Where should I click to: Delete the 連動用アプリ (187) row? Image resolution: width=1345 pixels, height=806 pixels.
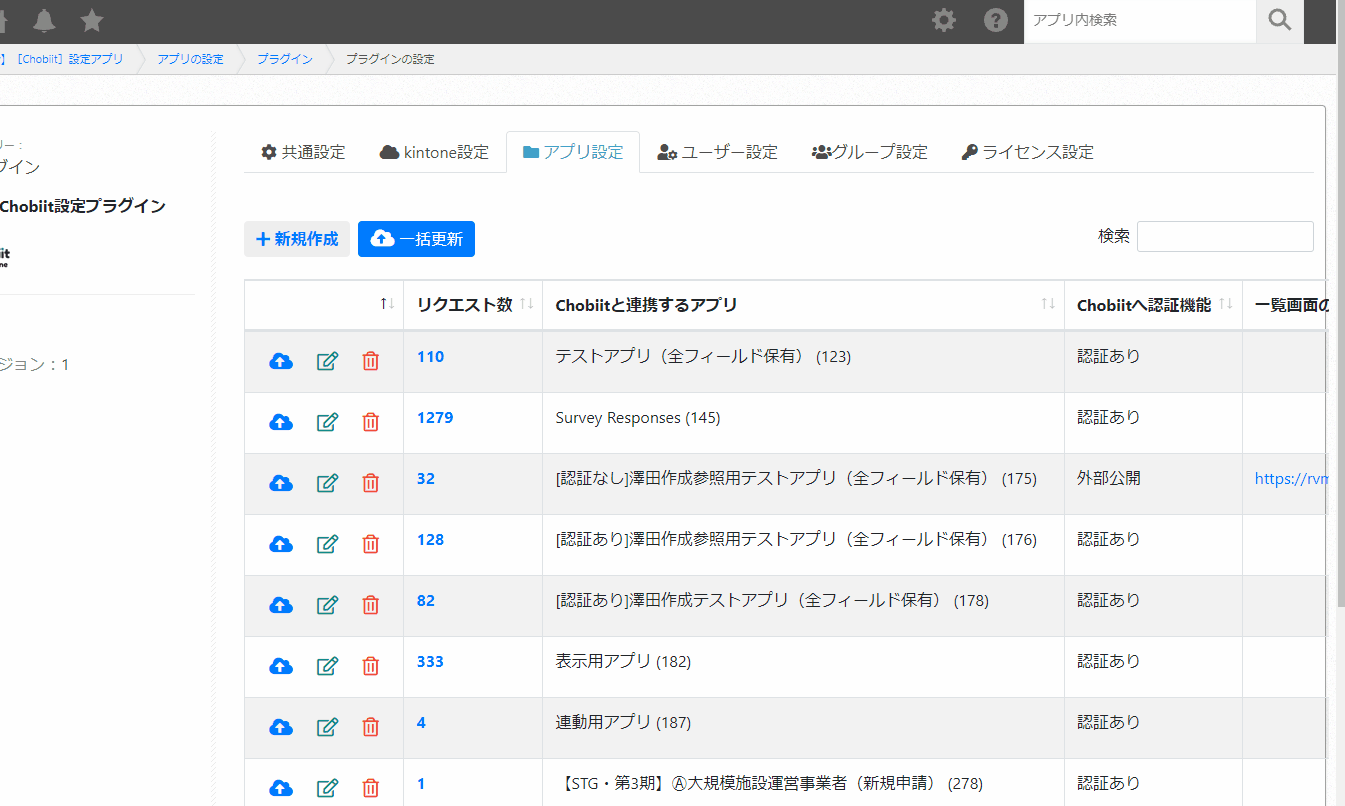370,727
